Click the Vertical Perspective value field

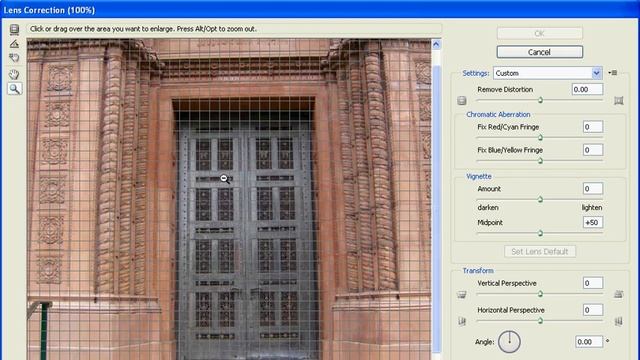pyautogui.click(x=593, y=283)
